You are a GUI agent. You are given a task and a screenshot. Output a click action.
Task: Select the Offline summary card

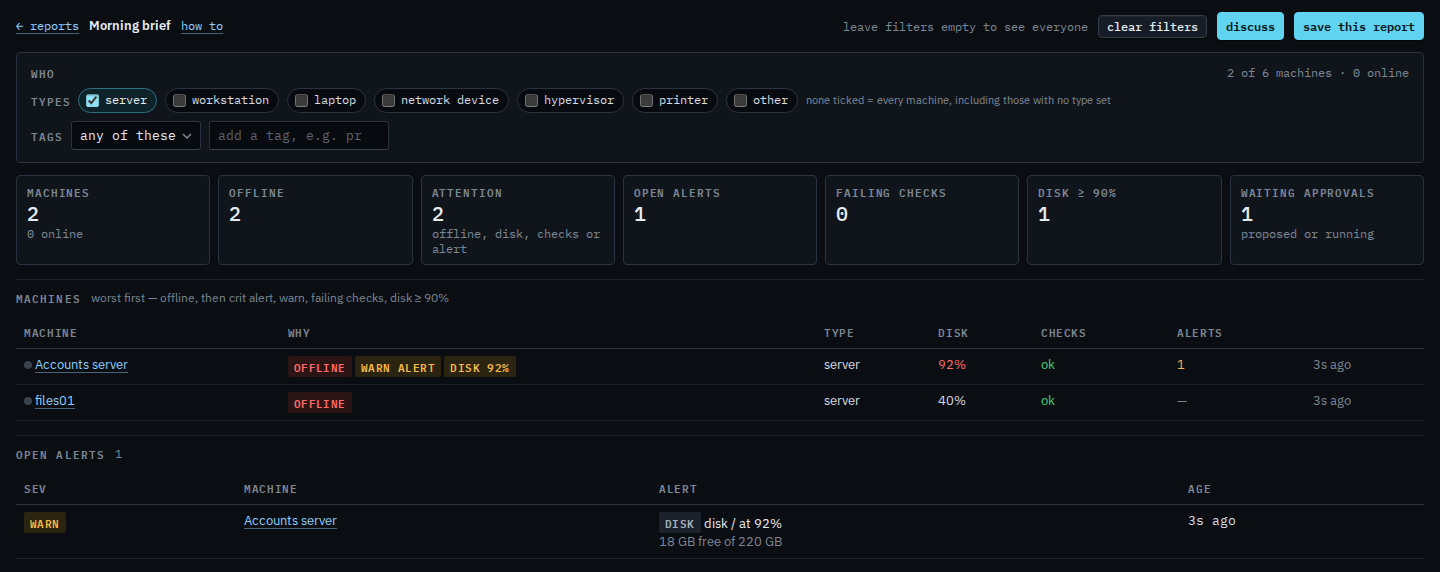[x=315, y=220]
